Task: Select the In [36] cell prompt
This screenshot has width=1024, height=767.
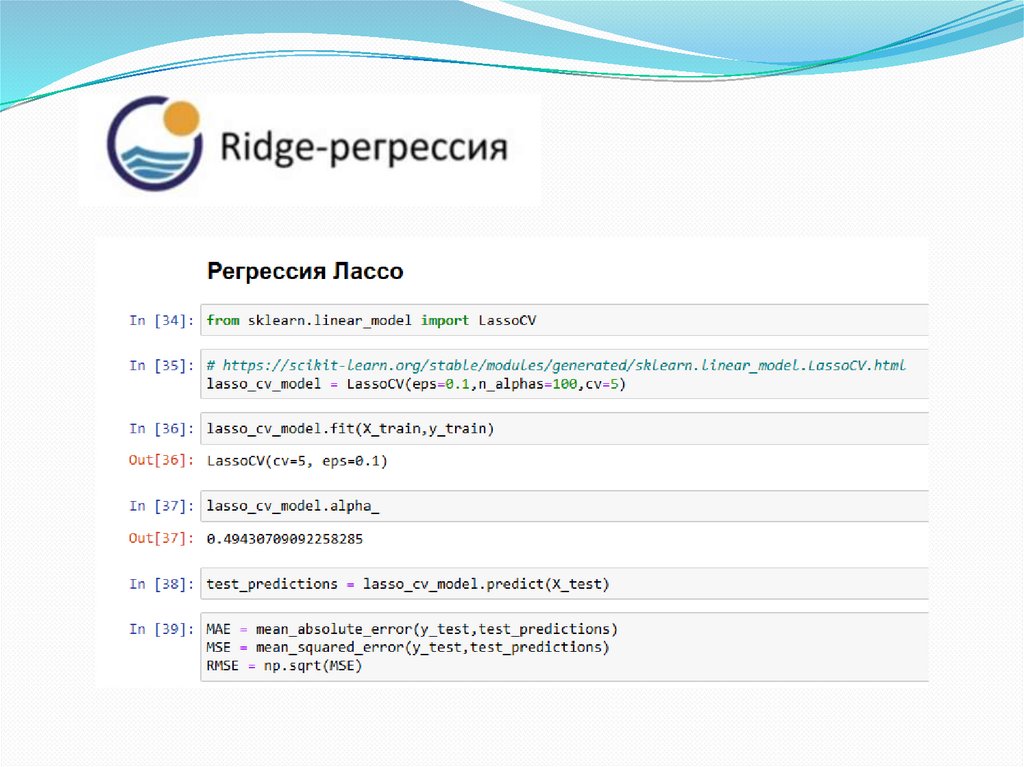Action: tap(159, 429)
